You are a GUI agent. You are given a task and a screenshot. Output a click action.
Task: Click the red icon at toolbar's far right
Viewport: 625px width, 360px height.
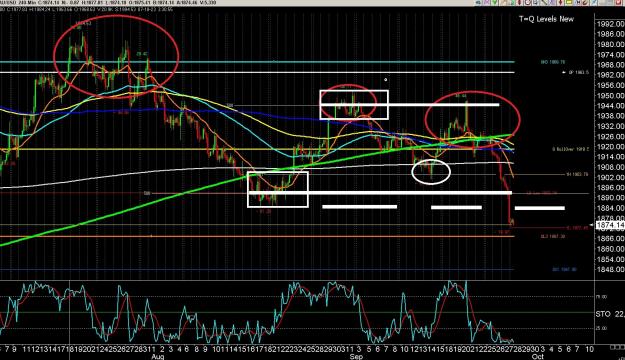pos(619,2)
